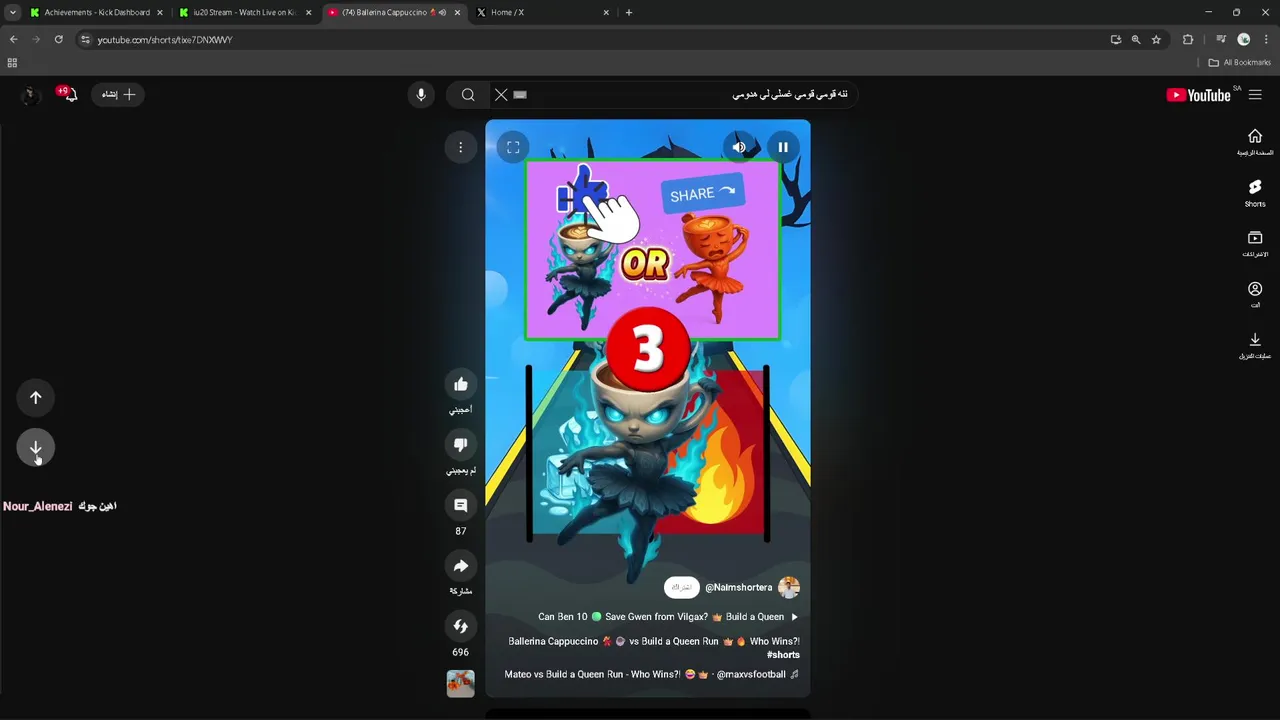Open the tab search dropdown
Image resolution: width=1280 pixels, height=720 pixels.
(x=12, y=12)
